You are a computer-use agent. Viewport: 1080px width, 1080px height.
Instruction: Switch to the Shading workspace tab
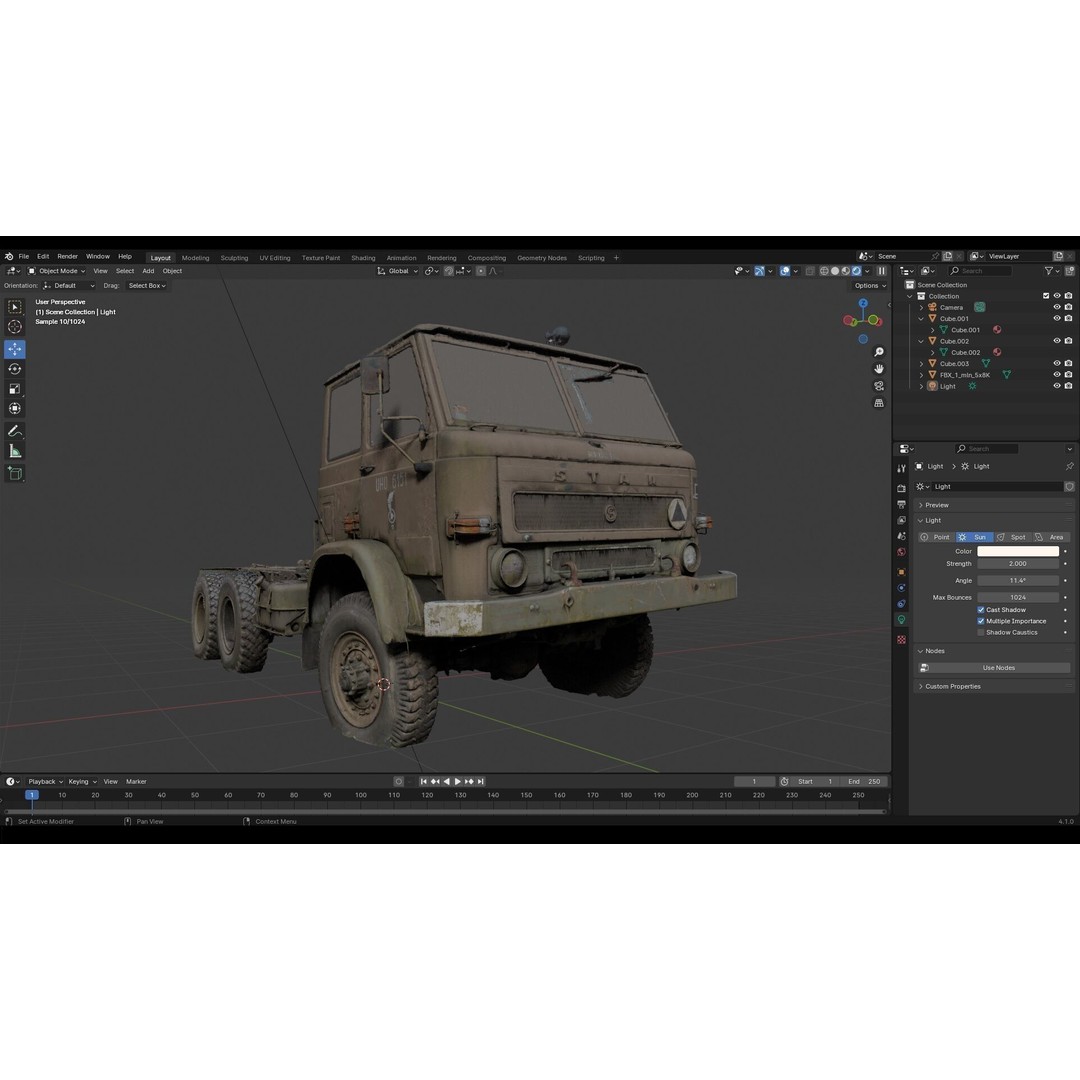363,258
